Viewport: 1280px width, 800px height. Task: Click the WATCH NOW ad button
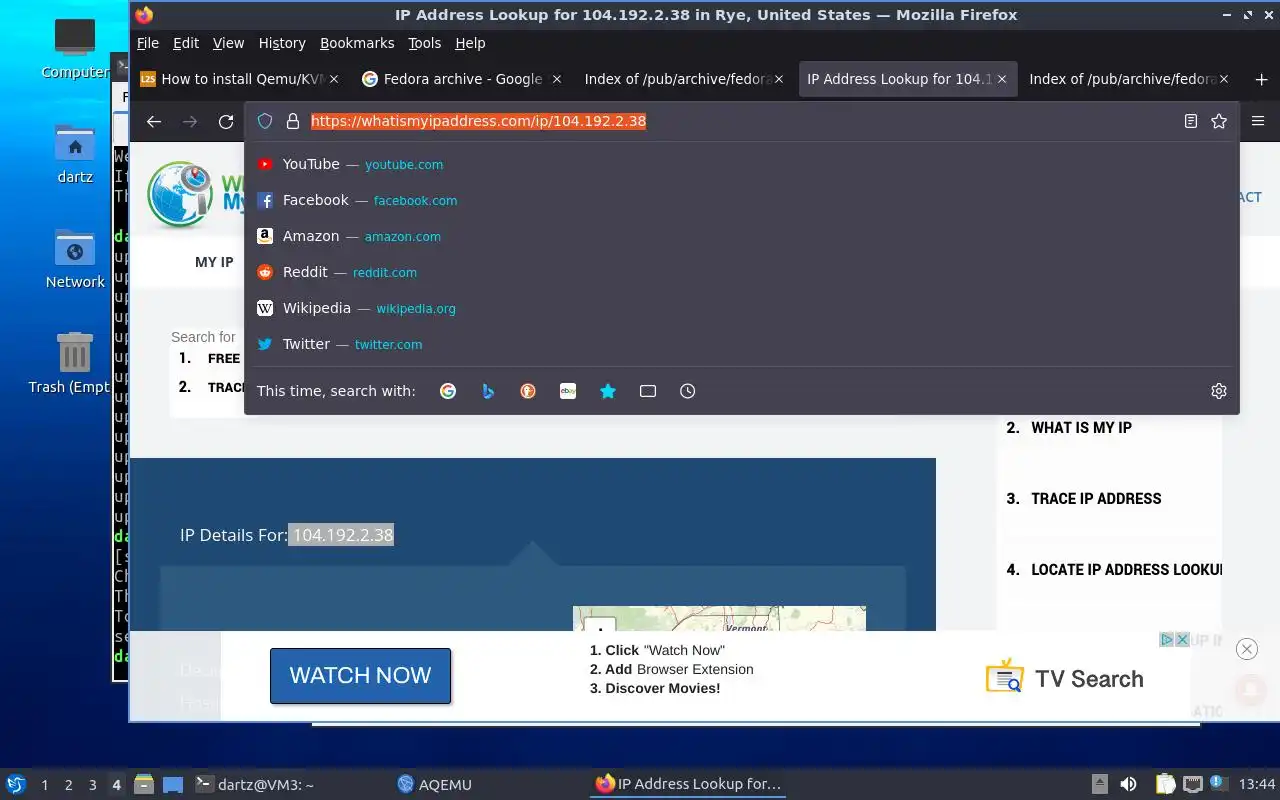pyautogui.click(x=360, y=676)
